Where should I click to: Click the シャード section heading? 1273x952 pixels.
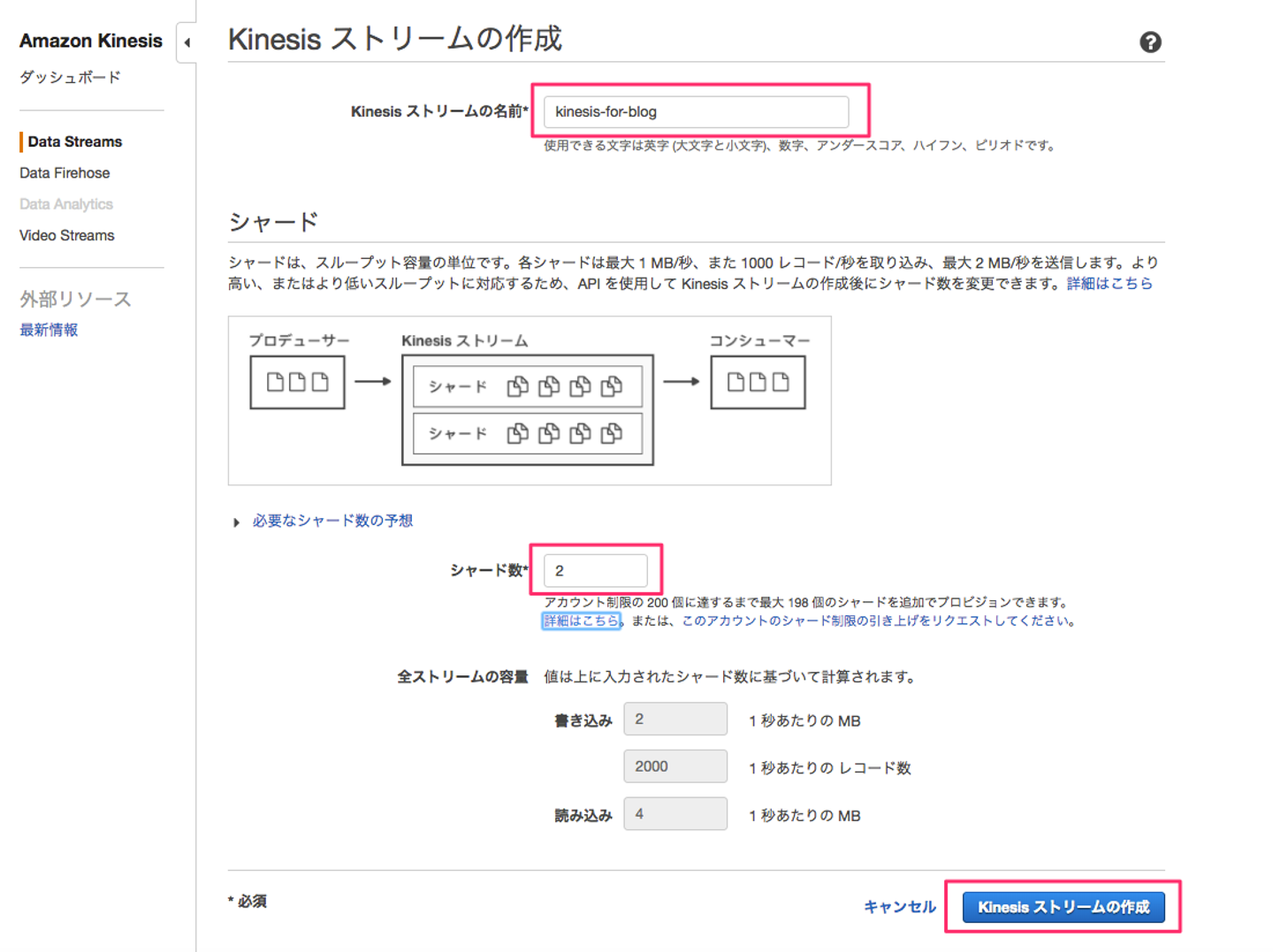[273, 221]
